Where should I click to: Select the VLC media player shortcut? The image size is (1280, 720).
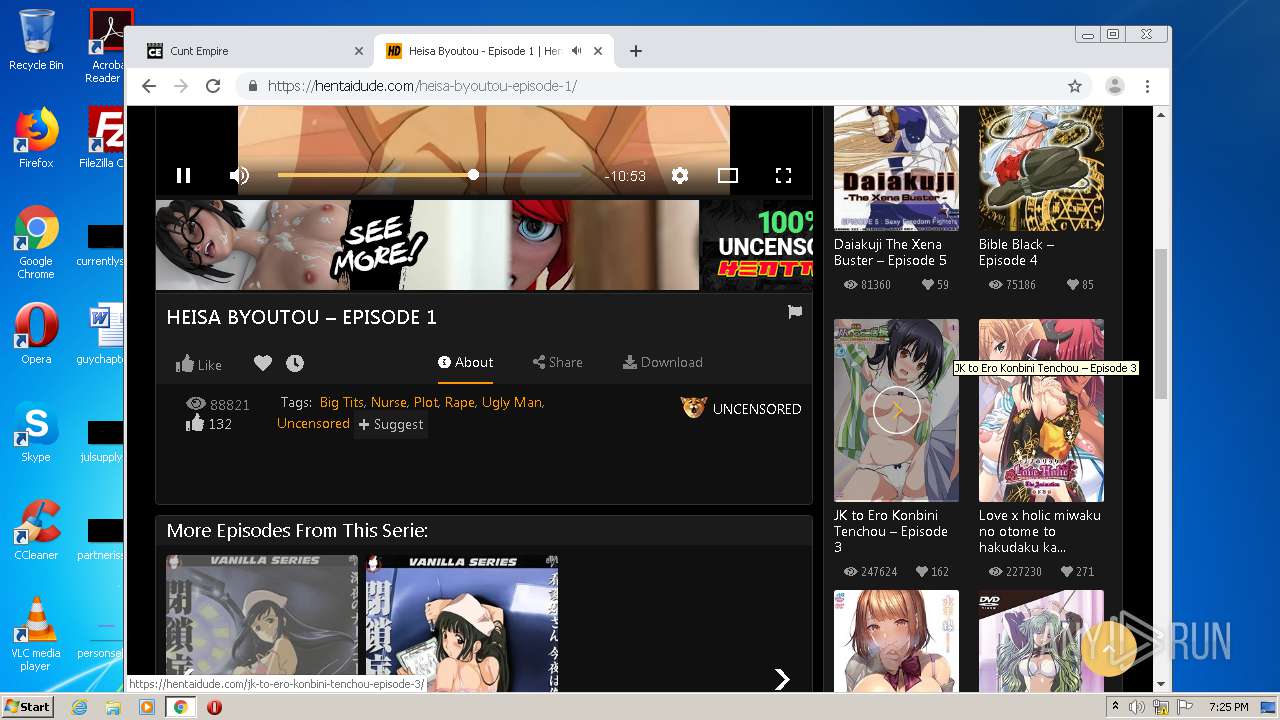36,635
